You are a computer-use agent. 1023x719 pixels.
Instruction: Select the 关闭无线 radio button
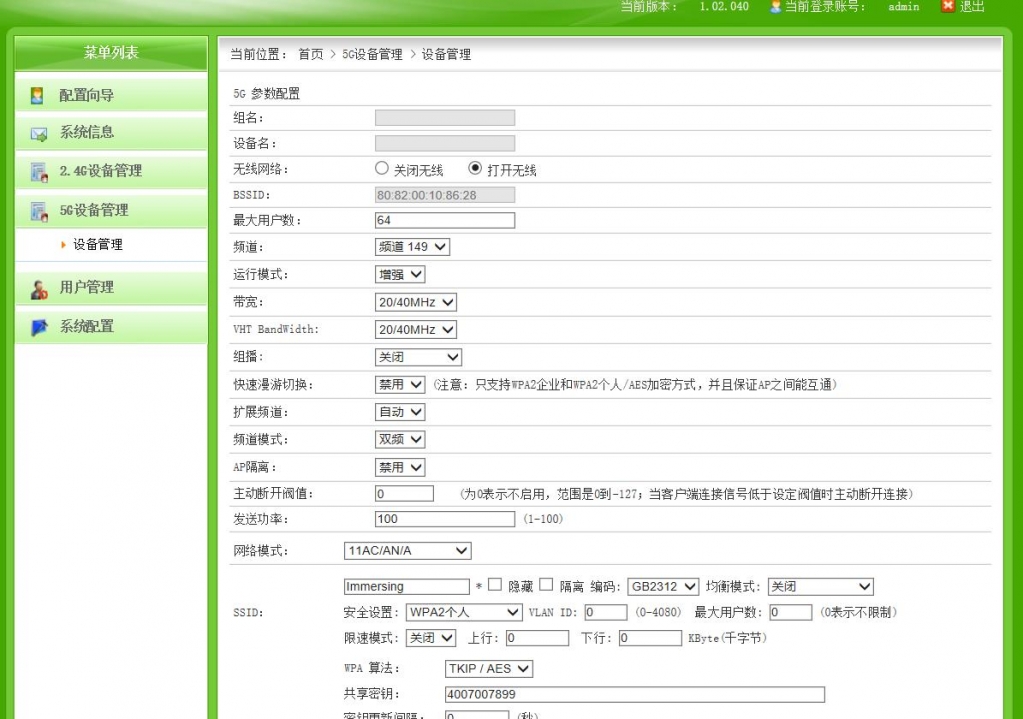tap(382, 168)
